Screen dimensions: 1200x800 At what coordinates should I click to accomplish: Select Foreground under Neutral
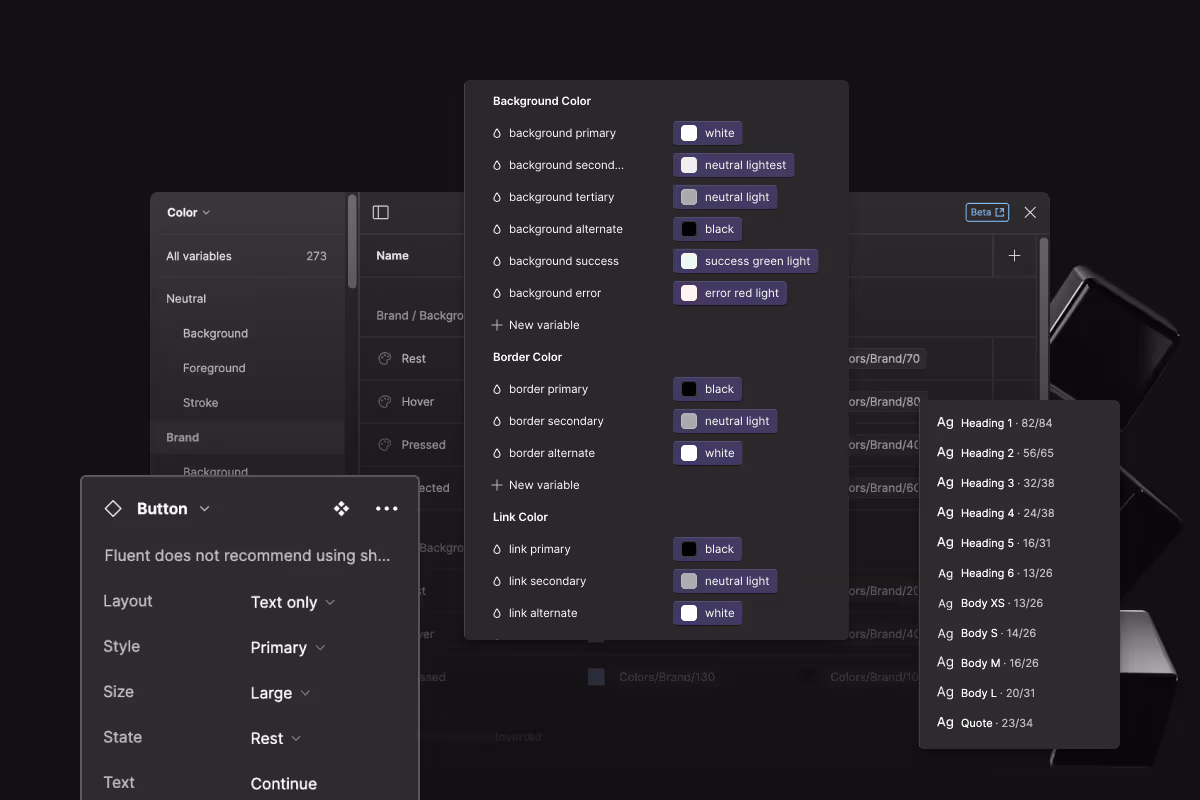(x=214, y=368)
